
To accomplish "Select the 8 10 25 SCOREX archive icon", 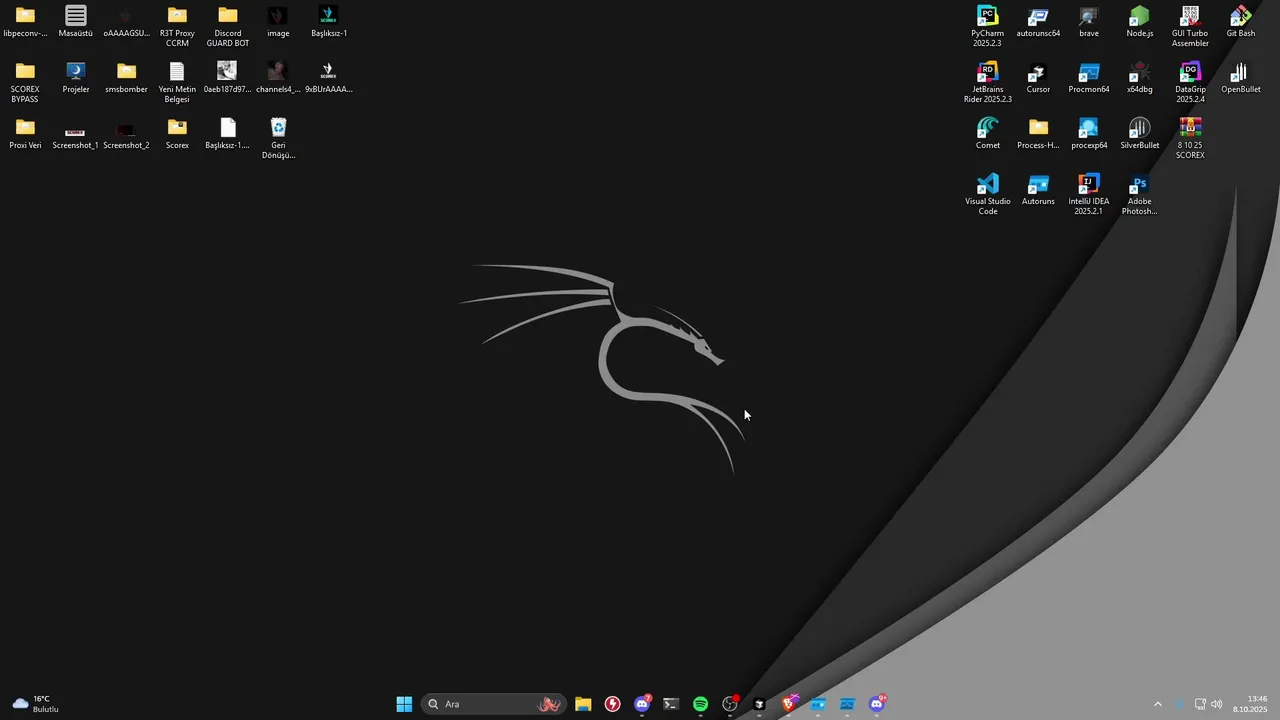I will pos(1190,138).
